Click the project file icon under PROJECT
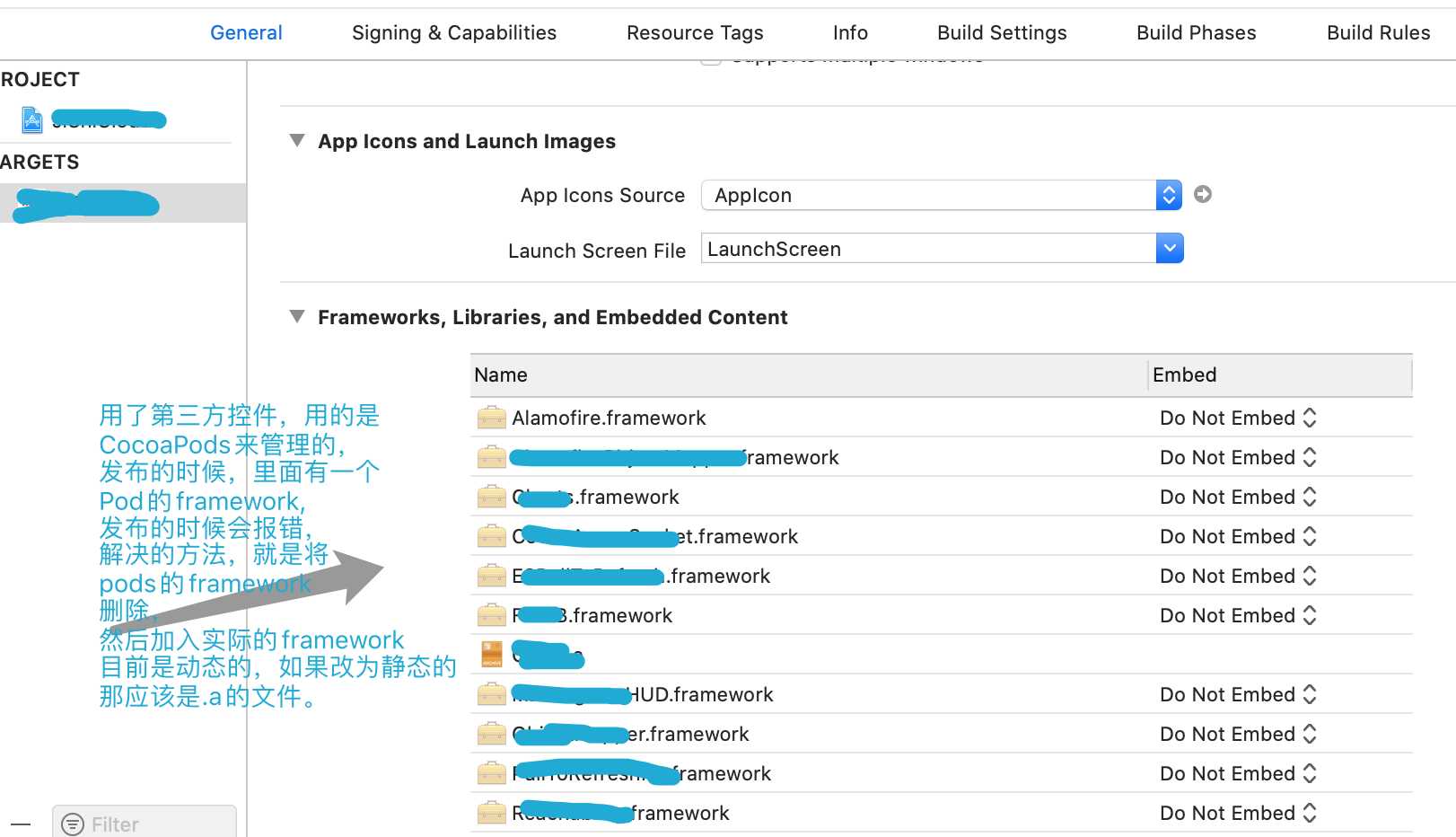 click(32, 119)
